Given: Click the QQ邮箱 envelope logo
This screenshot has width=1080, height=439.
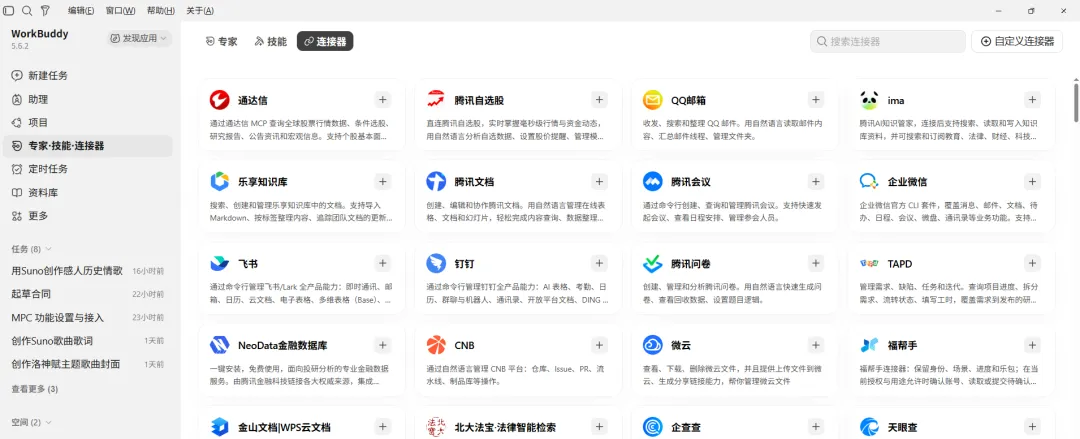Looking at the screenshot, I should [x=653, y=100].
